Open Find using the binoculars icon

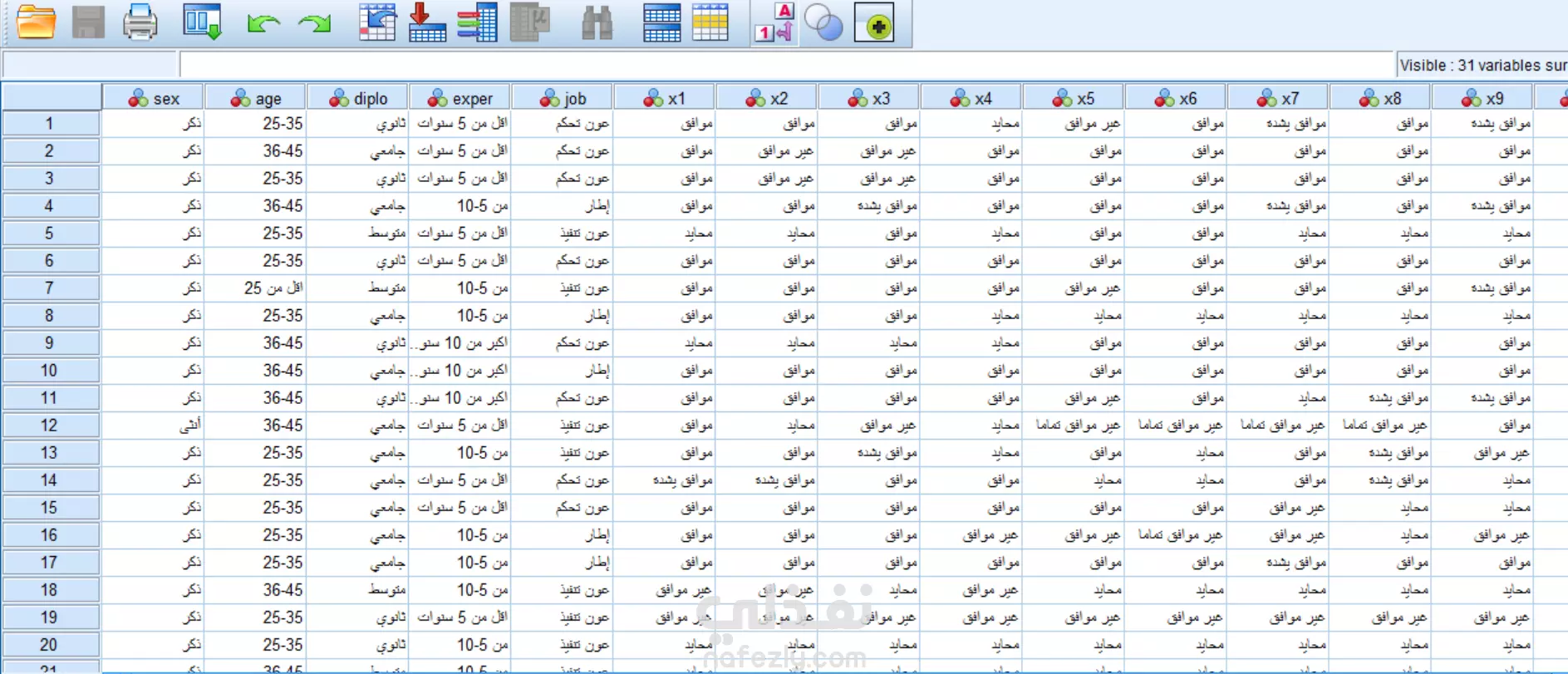597,22
